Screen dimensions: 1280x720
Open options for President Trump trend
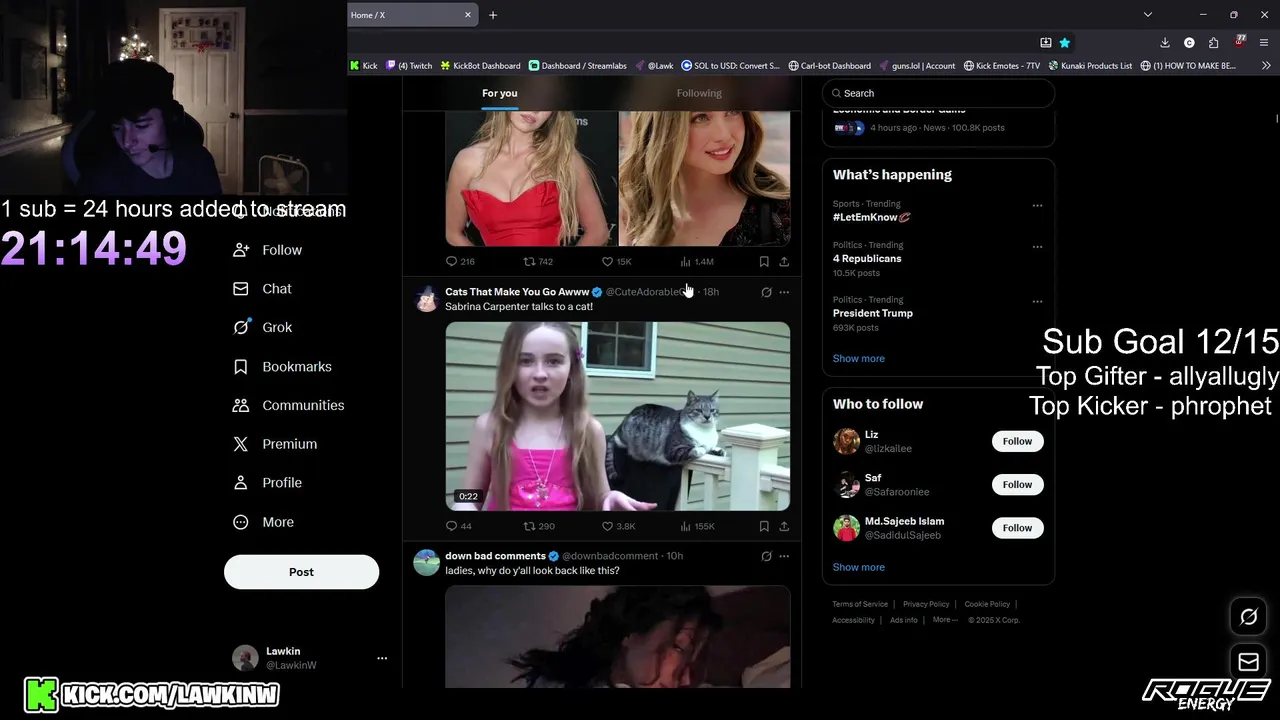click(1037, 301)
